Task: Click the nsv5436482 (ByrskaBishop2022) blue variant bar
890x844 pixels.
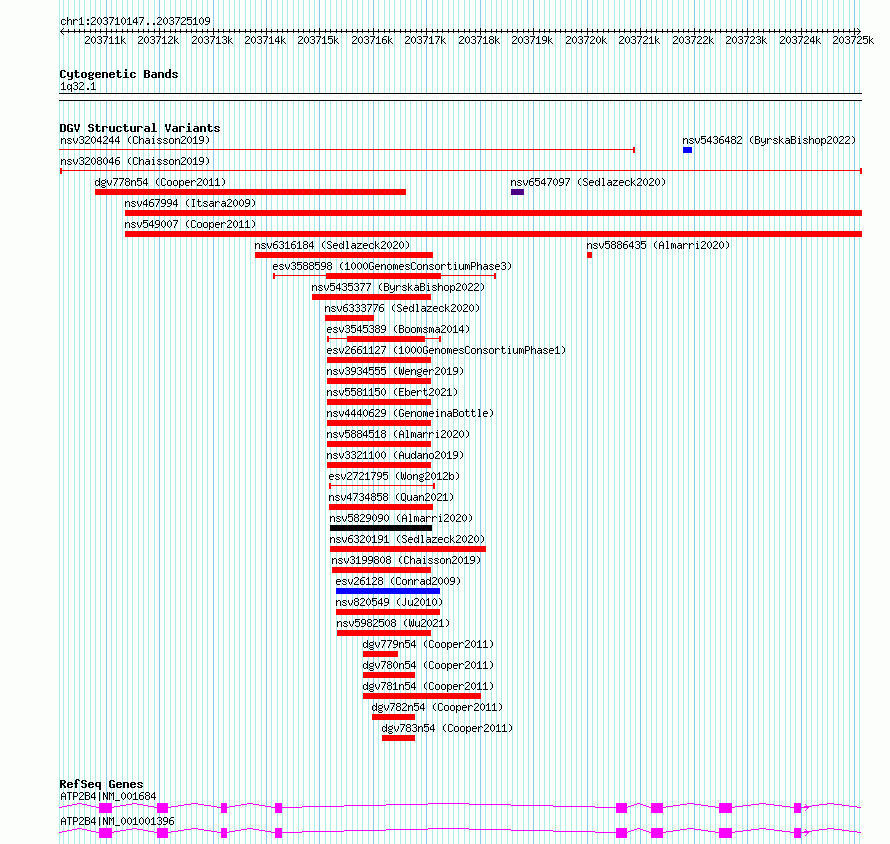Action: point(687,150)
